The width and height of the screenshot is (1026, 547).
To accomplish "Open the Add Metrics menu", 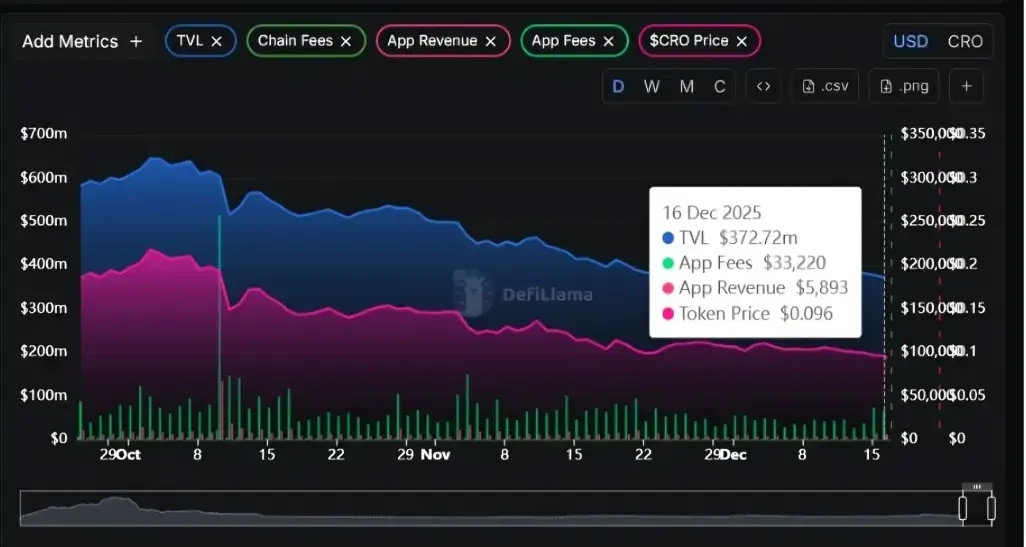I will coord(83,42).
